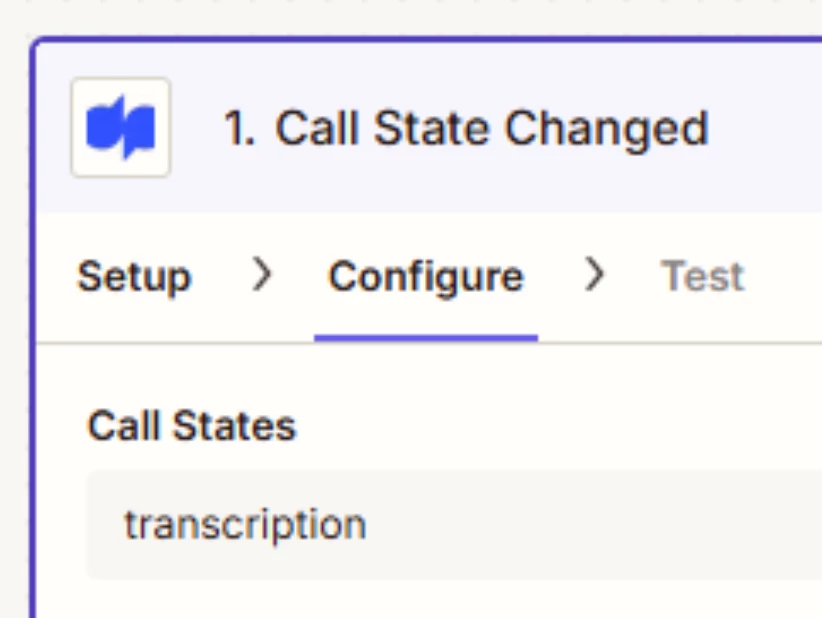
Task: Open the Setup tab
Action: click(x=134, y=277)
